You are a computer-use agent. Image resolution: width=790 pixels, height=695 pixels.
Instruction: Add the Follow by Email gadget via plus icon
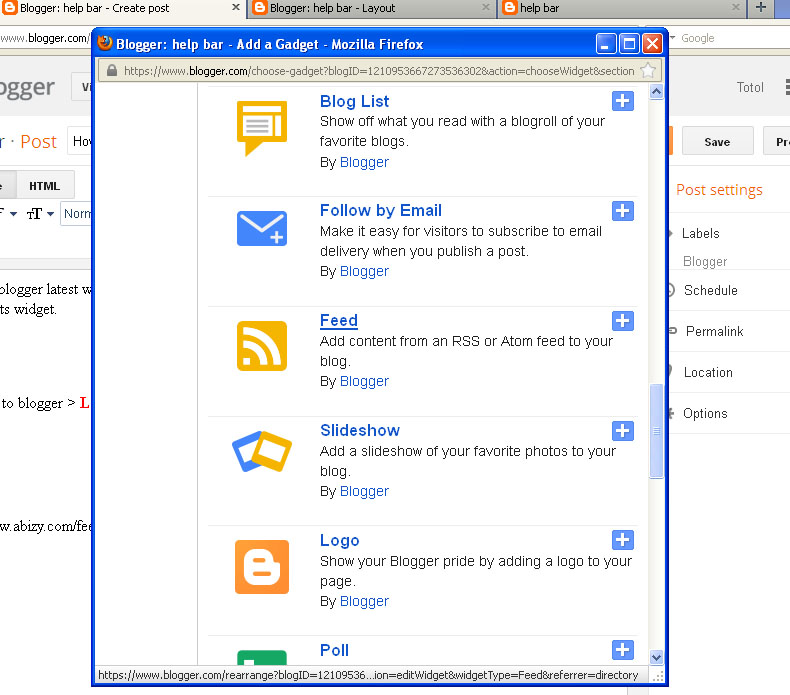tap(623, 211)
